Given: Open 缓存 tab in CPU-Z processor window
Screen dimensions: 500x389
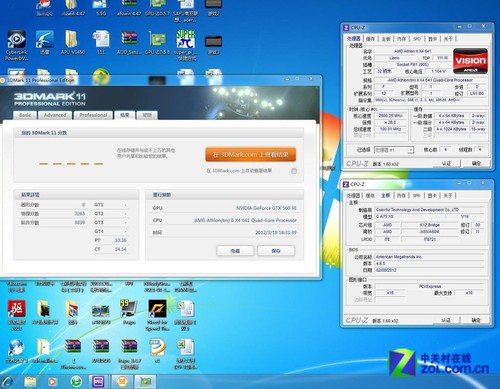Looking at the screenshot, I should 370,39.
